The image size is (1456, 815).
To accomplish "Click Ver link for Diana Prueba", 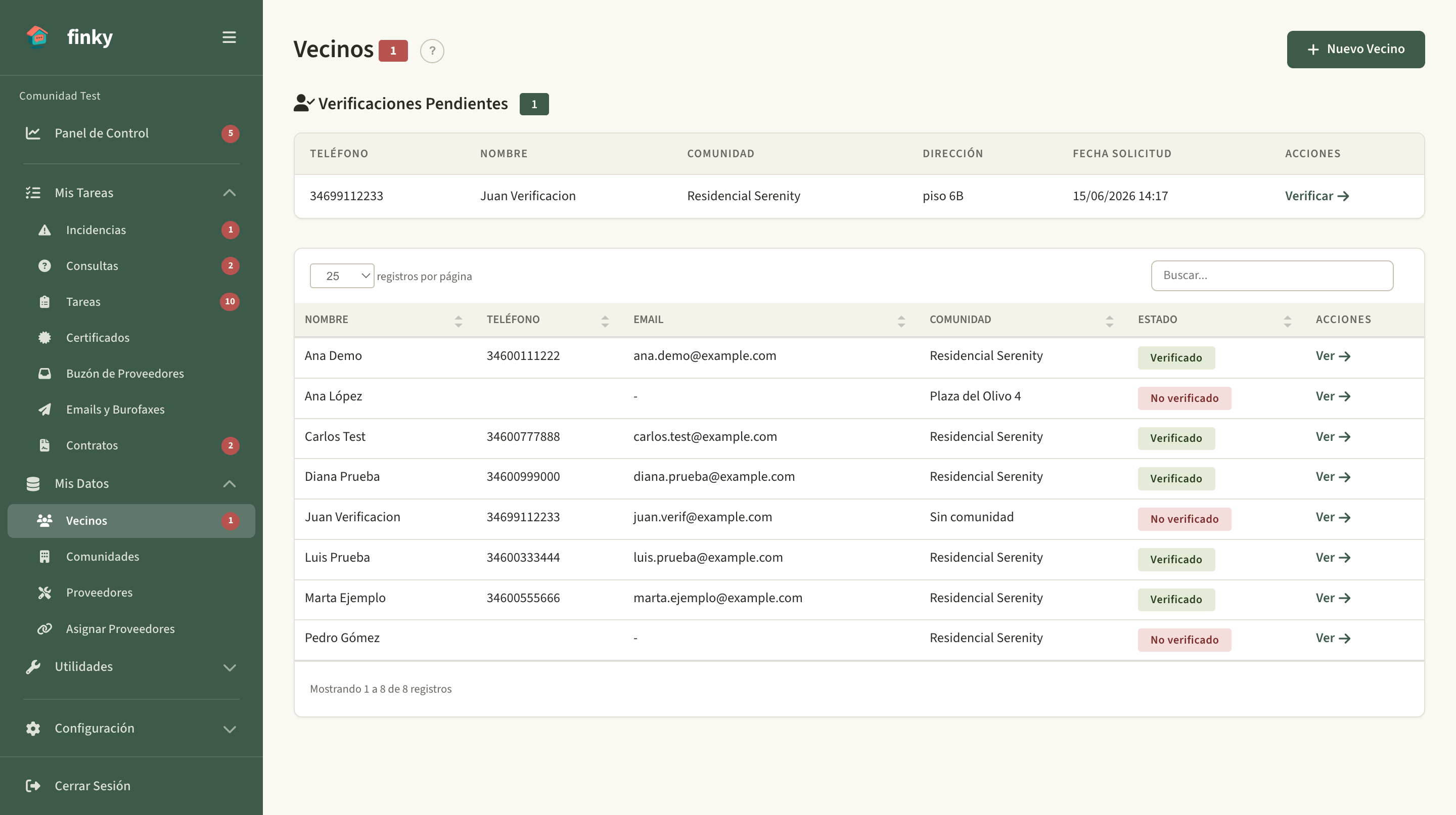I will (x=1333, y=477).
